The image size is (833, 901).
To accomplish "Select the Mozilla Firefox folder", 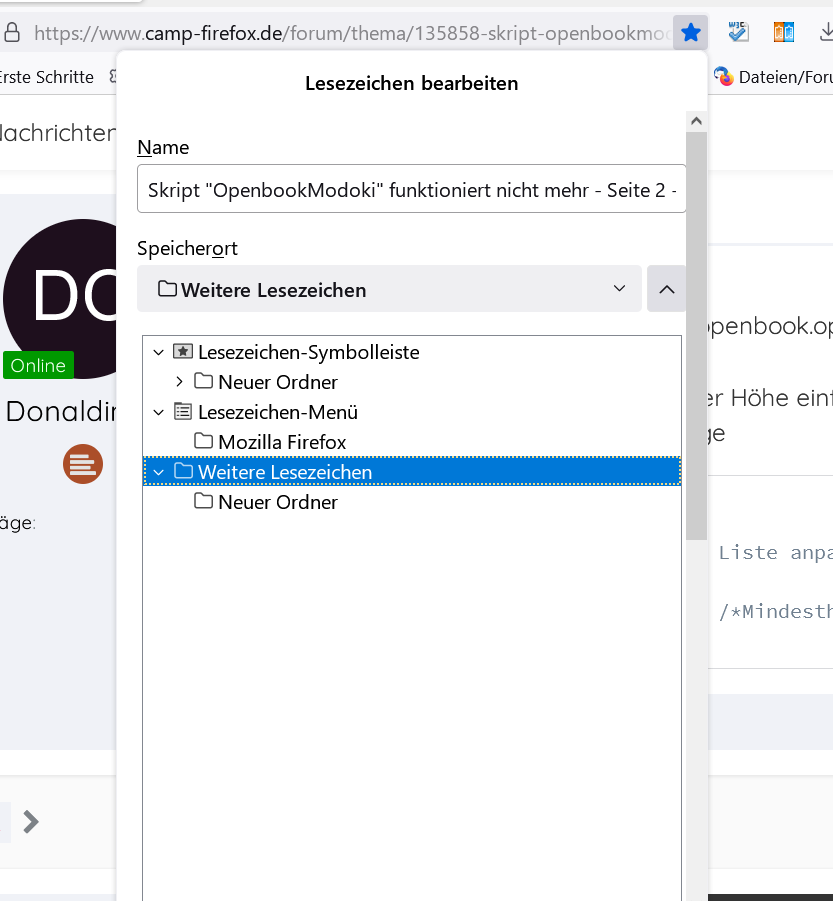I will point(281,442).
